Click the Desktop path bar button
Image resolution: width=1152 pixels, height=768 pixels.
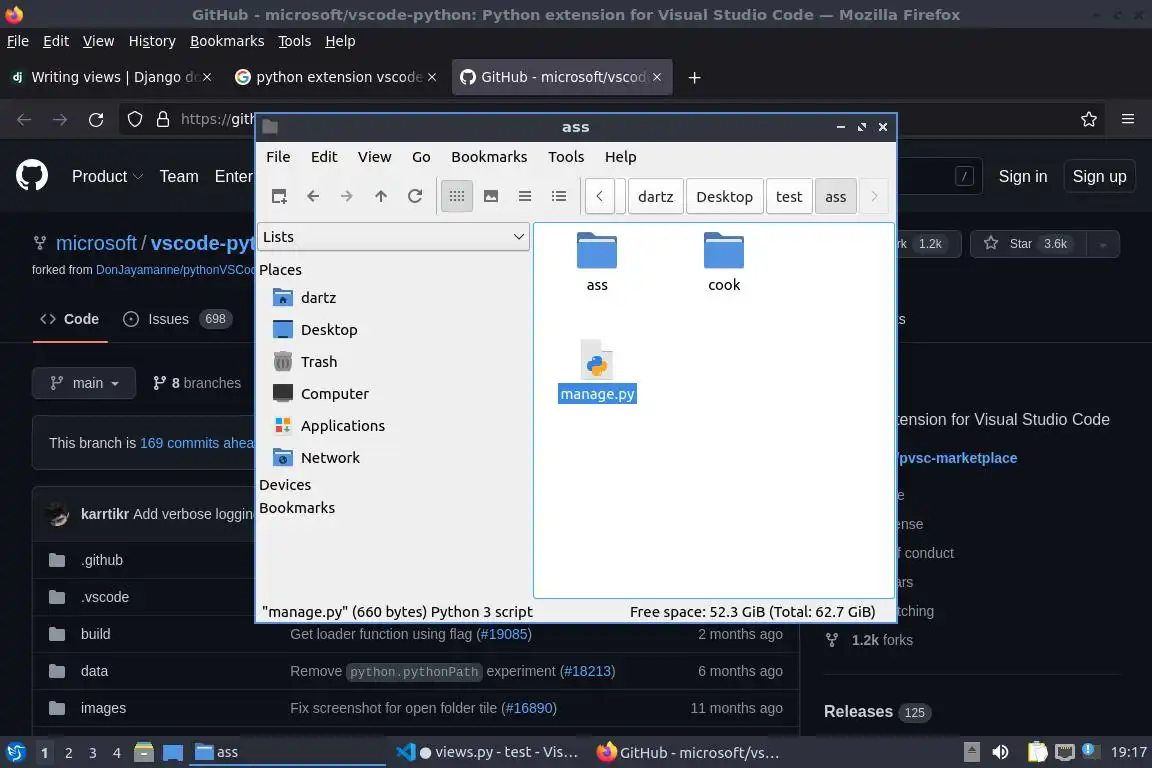tap(724, 197)
